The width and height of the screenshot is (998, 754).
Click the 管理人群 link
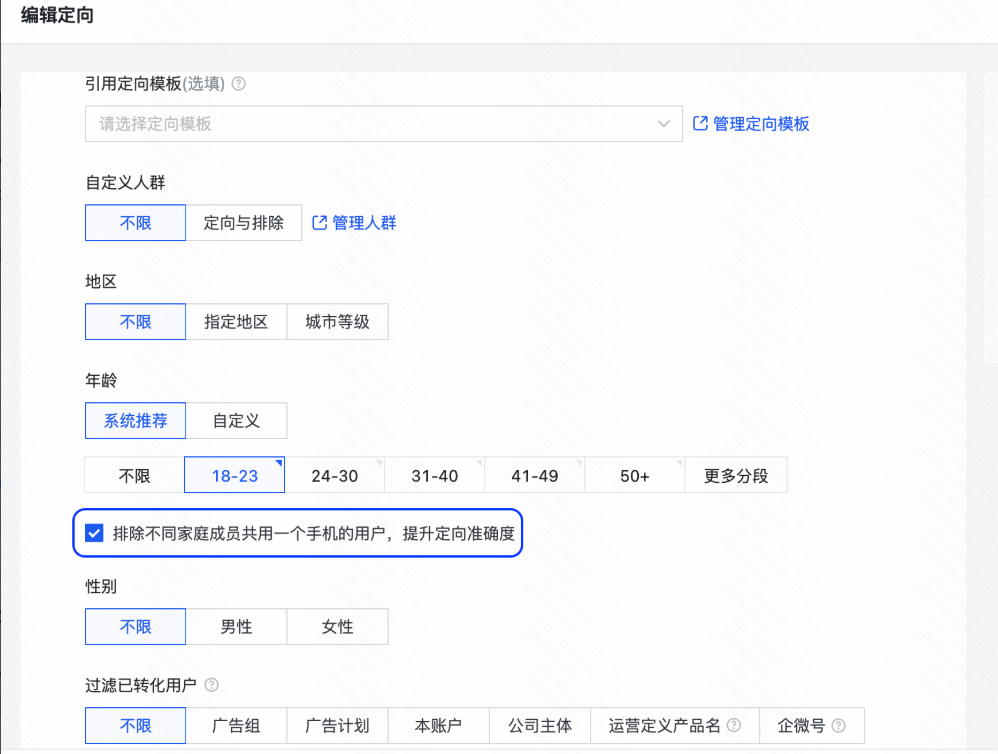[366, 222]
